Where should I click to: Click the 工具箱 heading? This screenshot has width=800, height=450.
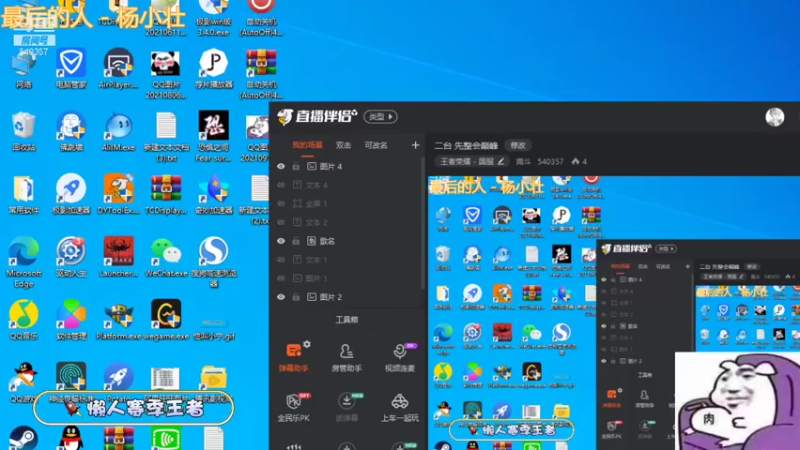coord(346,320)
